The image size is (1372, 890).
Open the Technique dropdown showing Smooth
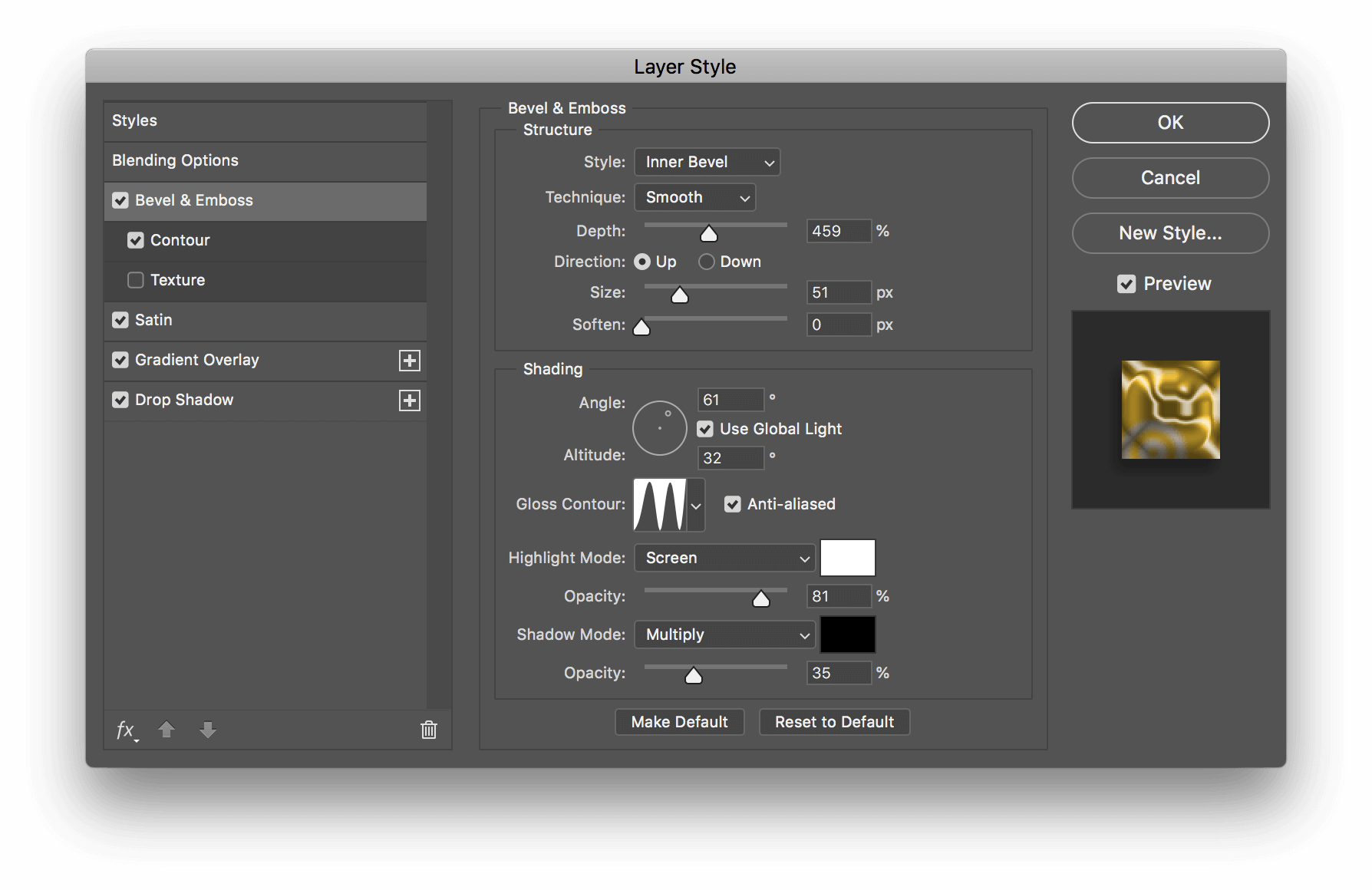pos(694,197)
